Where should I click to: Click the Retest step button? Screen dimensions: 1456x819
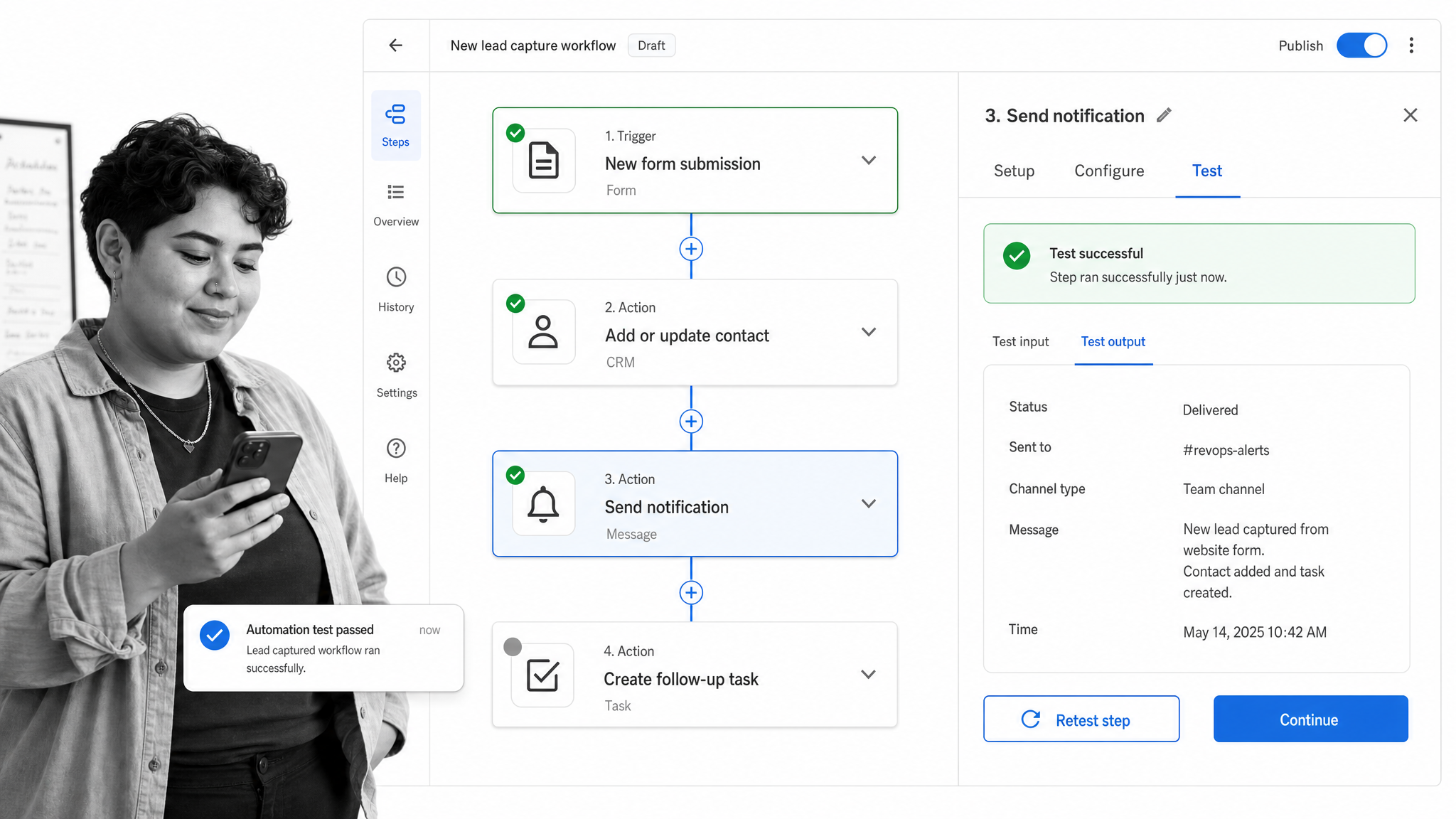point(1081,719)
